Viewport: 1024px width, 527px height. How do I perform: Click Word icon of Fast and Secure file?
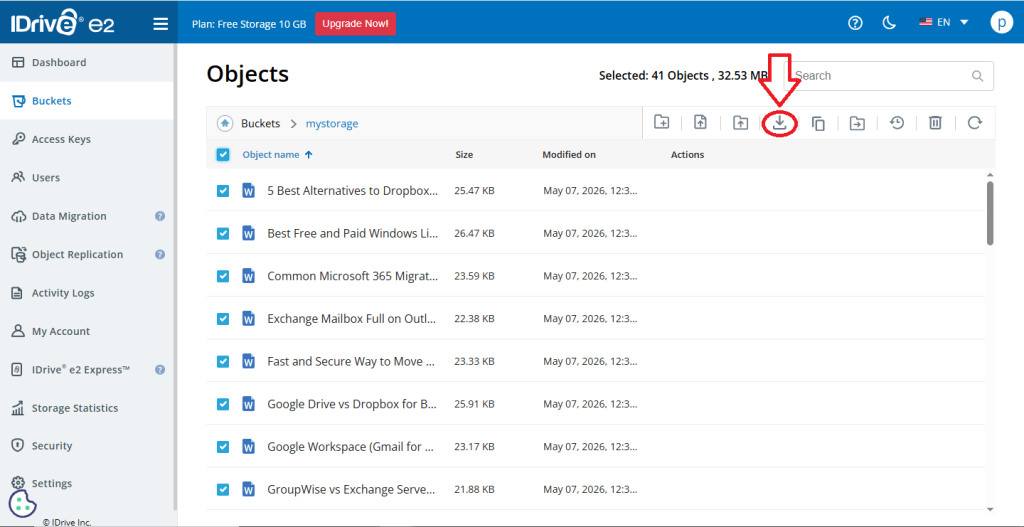point(248,361)
